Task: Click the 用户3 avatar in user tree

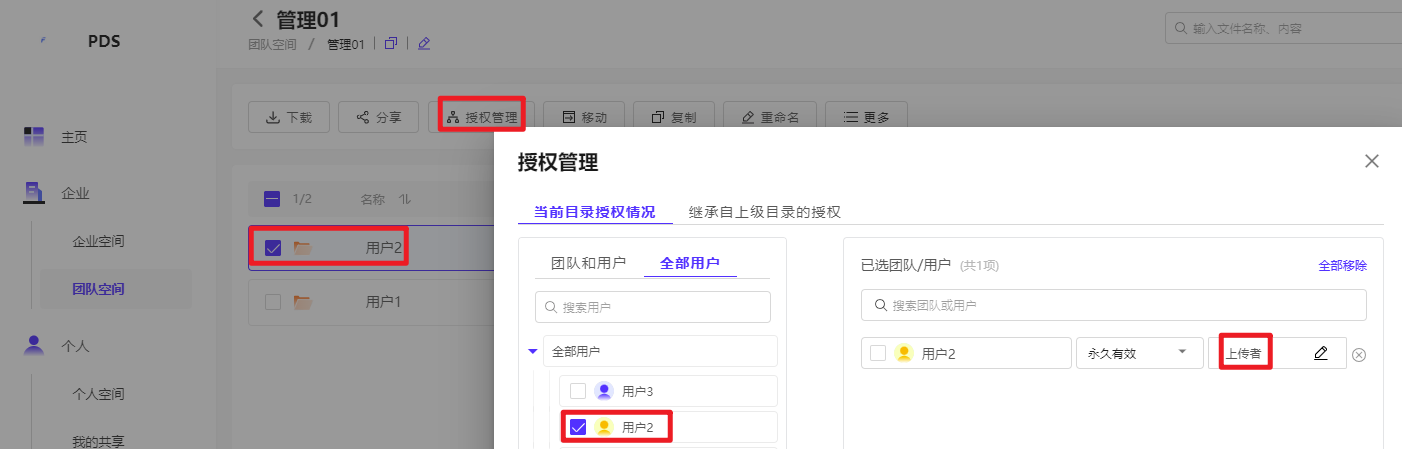Action: coord(603,391)
